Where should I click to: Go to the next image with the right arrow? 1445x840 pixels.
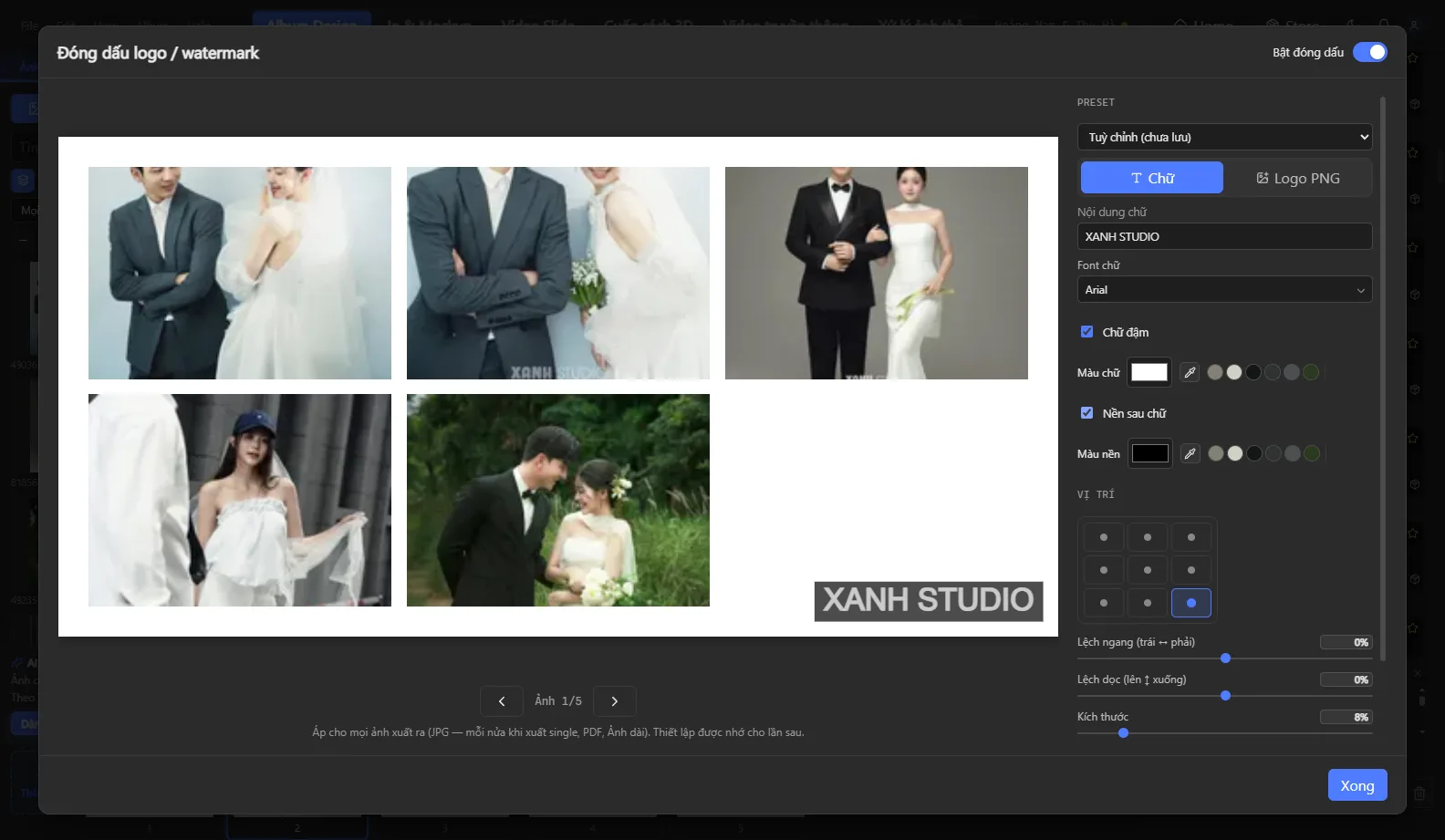click(x=615, y=701)
